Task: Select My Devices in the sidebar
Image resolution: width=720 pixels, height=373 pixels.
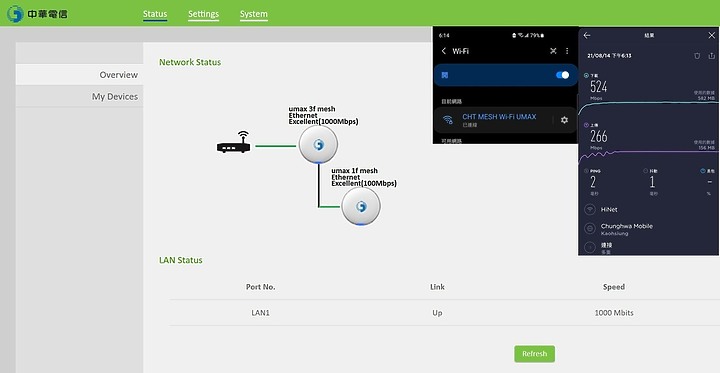Action: click(79, 96)
